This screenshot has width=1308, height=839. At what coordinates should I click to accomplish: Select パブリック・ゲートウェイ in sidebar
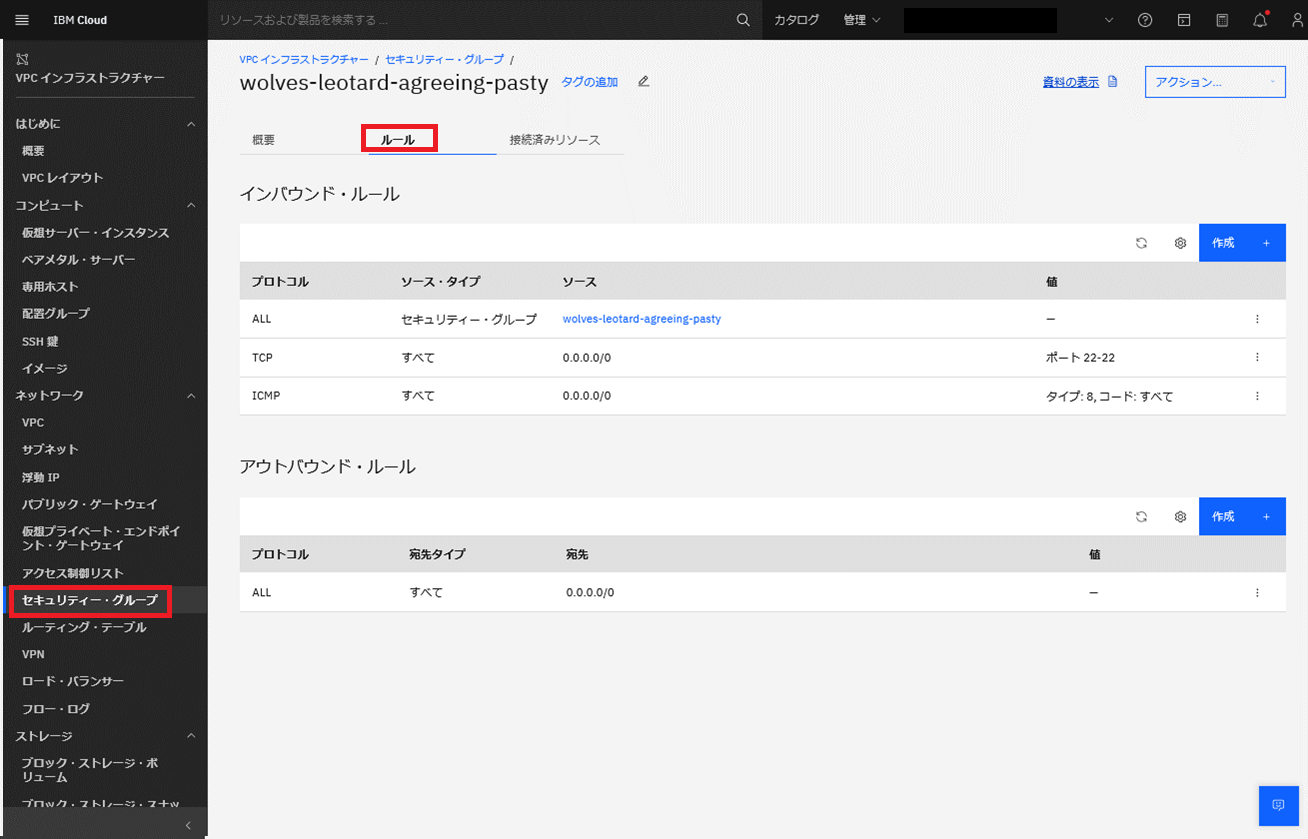[90, 505]
